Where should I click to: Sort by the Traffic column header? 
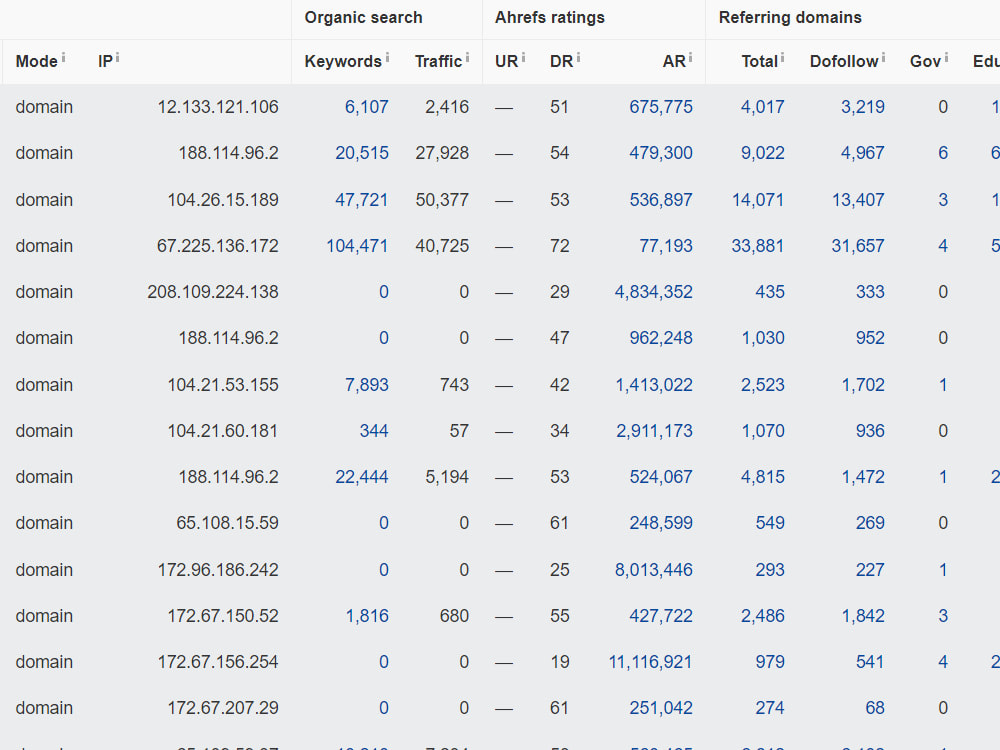(438, 61)
